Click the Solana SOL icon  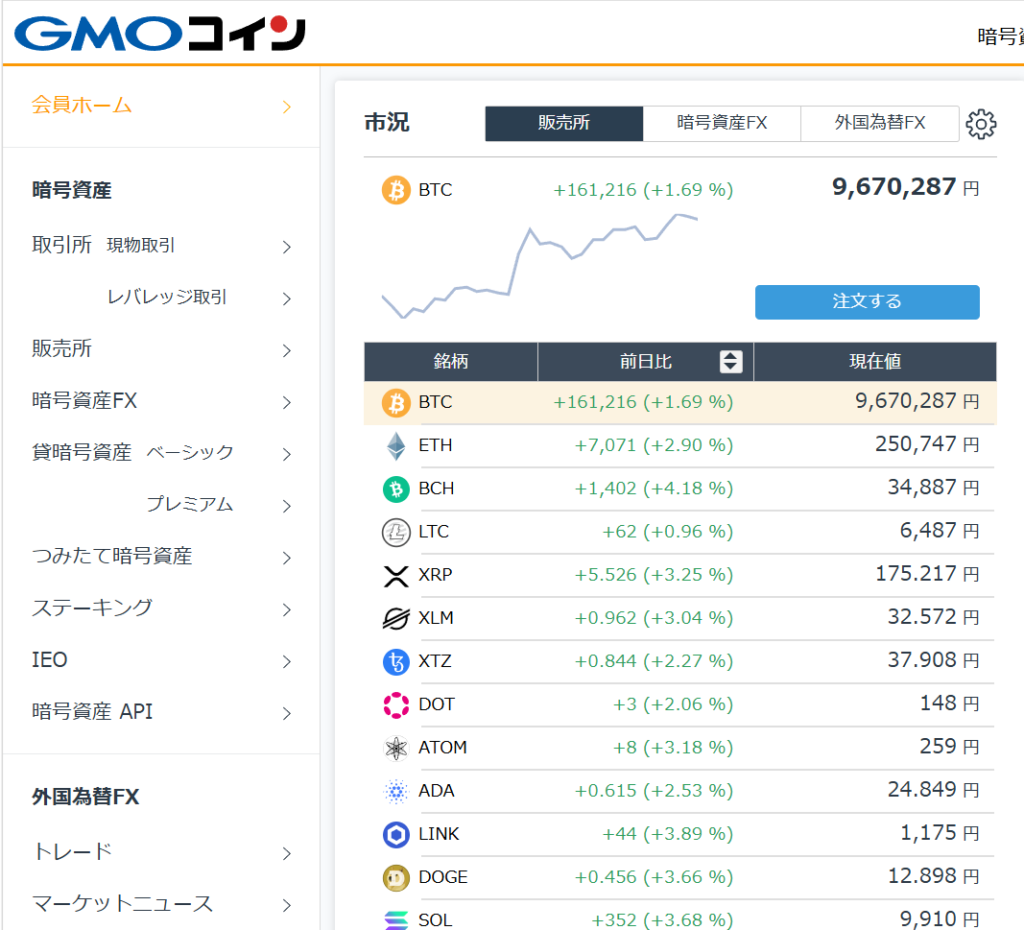pyautogui.click(x=396, y=920)
